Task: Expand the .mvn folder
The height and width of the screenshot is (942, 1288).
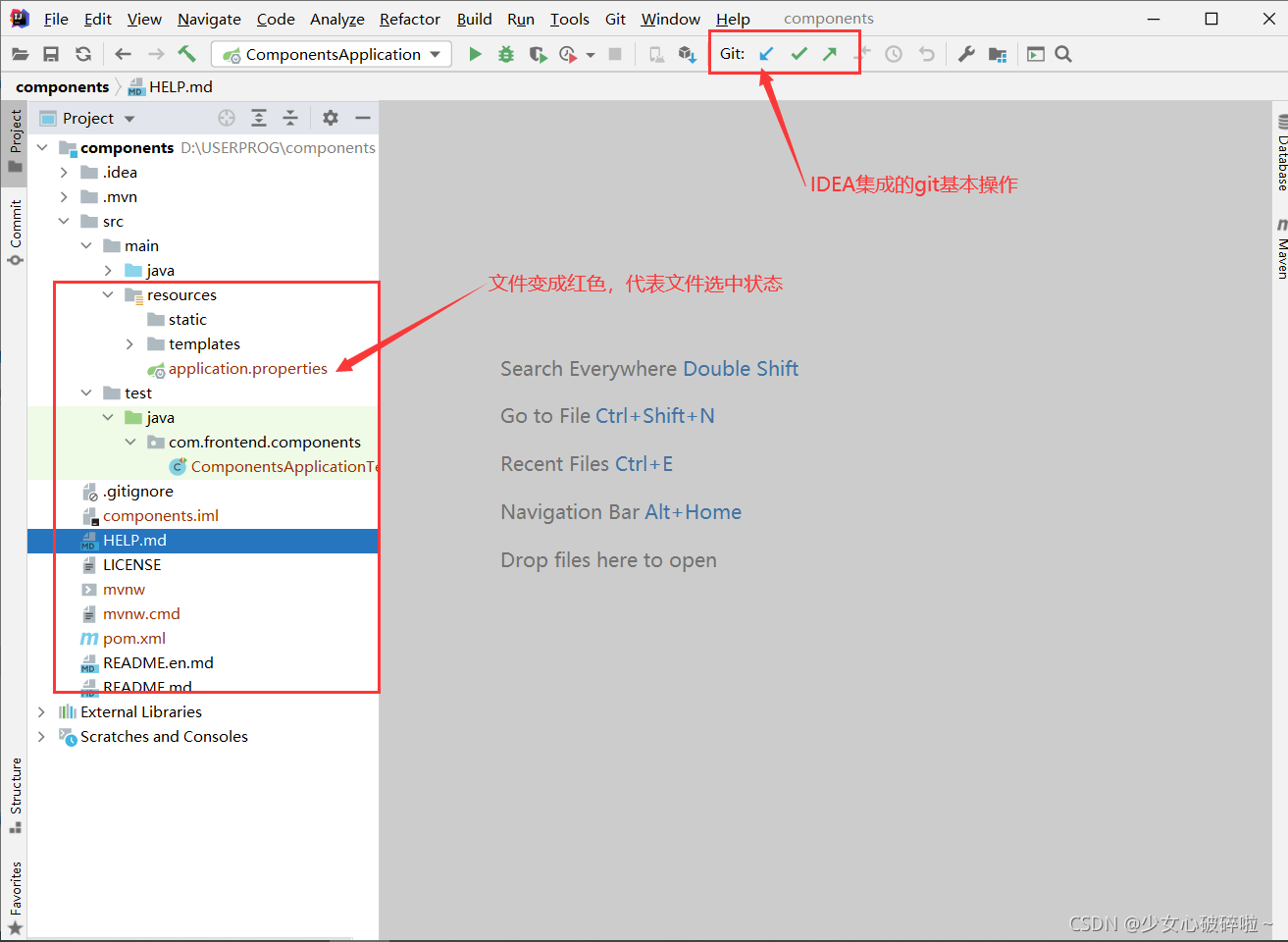Action: pyautogui.click(x=64, y=196)
